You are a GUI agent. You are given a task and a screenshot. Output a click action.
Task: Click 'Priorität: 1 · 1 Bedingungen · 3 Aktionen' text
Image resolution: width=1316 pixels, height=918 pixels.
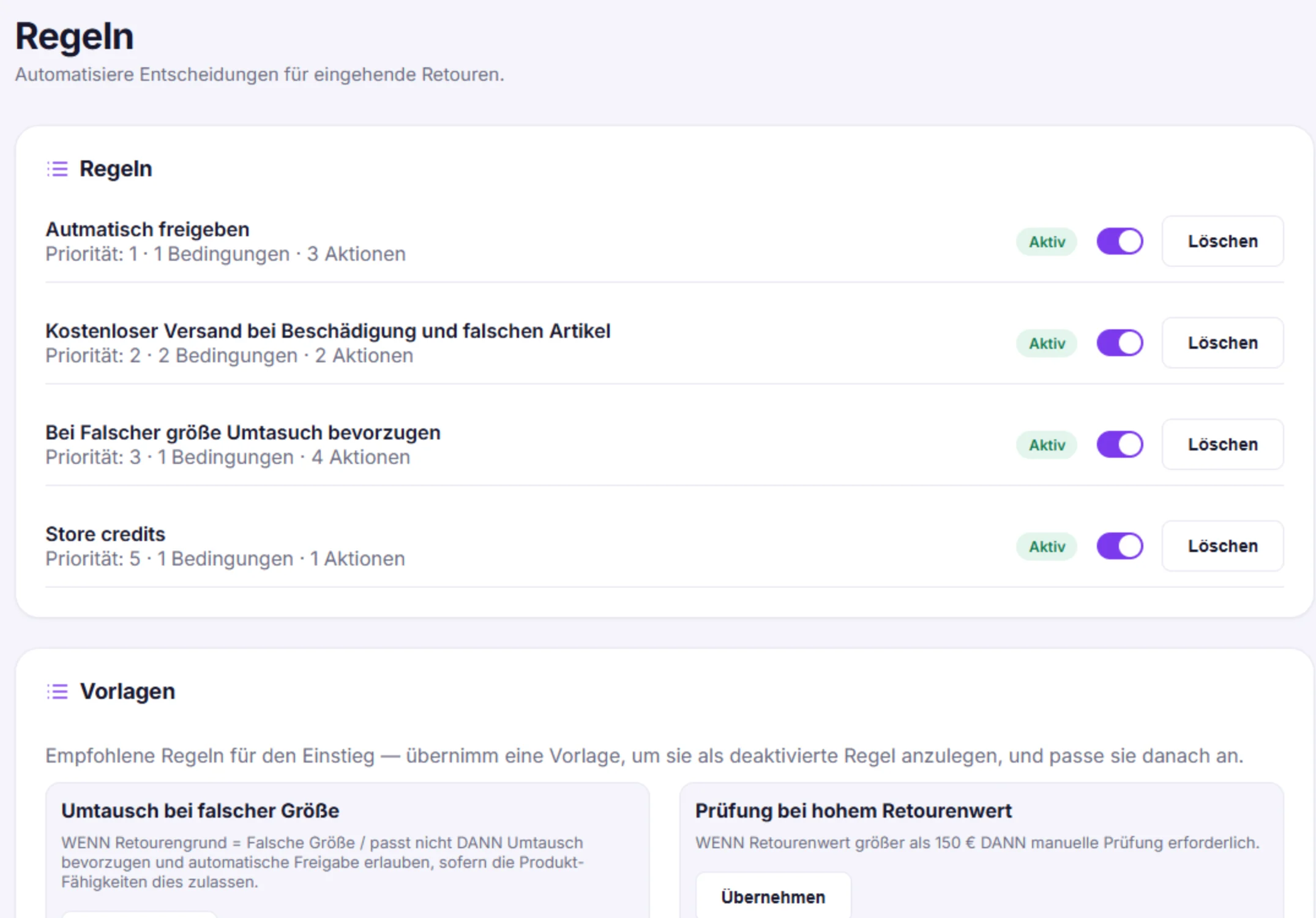(x=225, y=254)
